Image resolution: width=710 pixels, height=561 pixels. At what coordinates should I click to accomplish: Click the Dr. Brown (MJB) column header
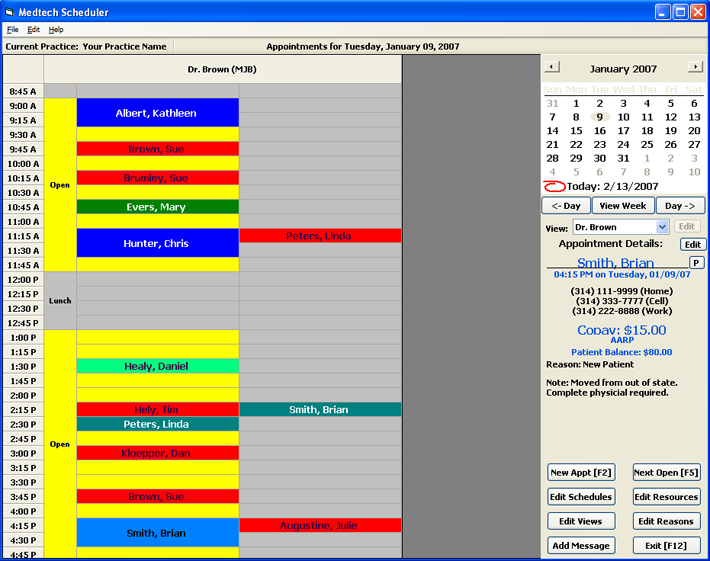pos(222,69)
